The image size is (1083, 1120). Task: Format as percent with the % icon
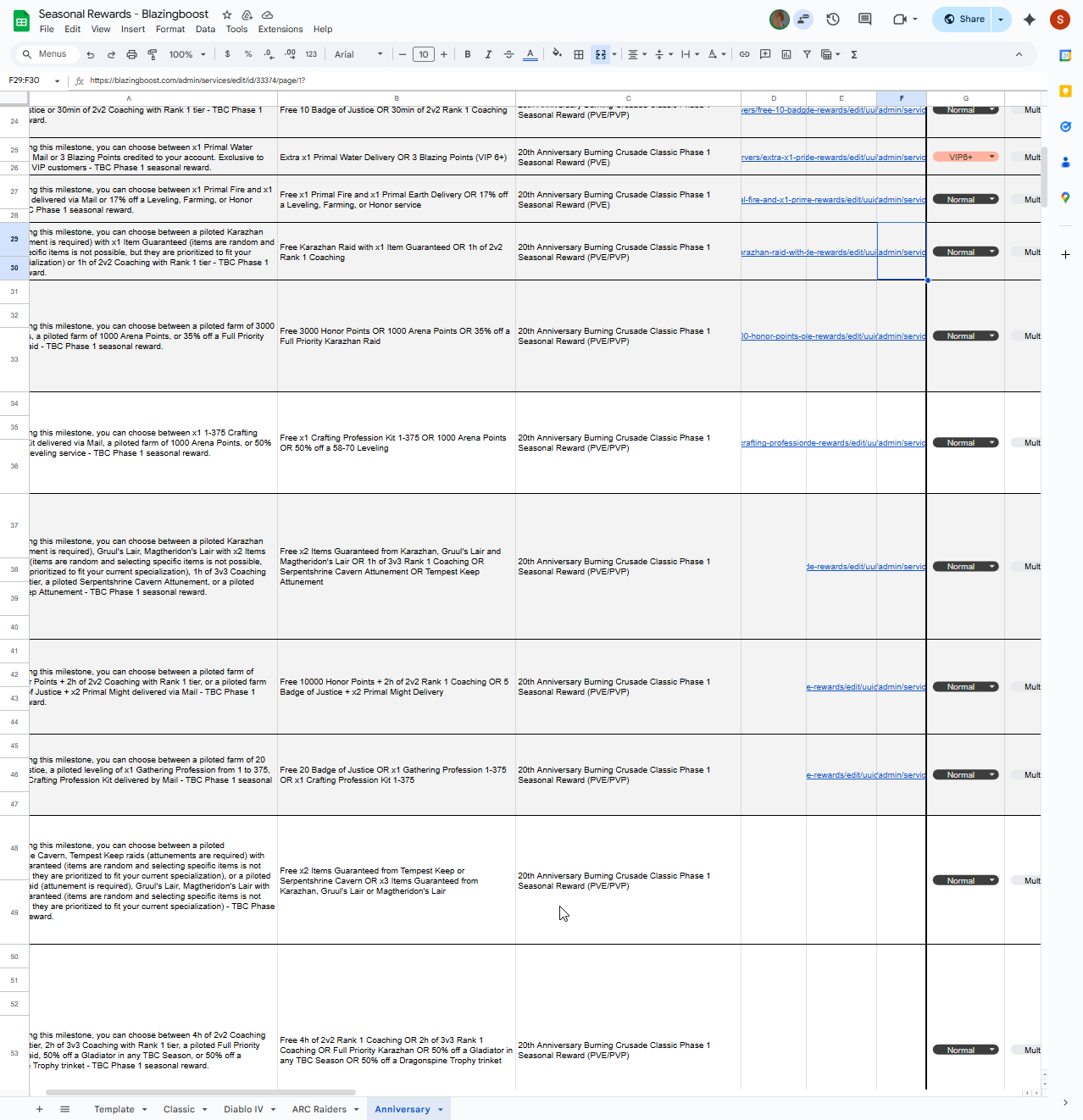pyautogui.click(x=248, y=54)
